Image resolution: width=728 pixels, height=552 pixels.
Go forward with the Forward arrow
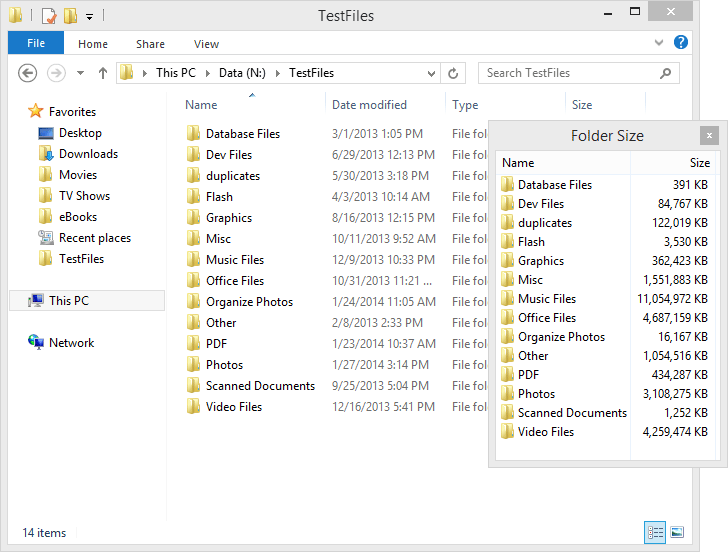[56, 73]
